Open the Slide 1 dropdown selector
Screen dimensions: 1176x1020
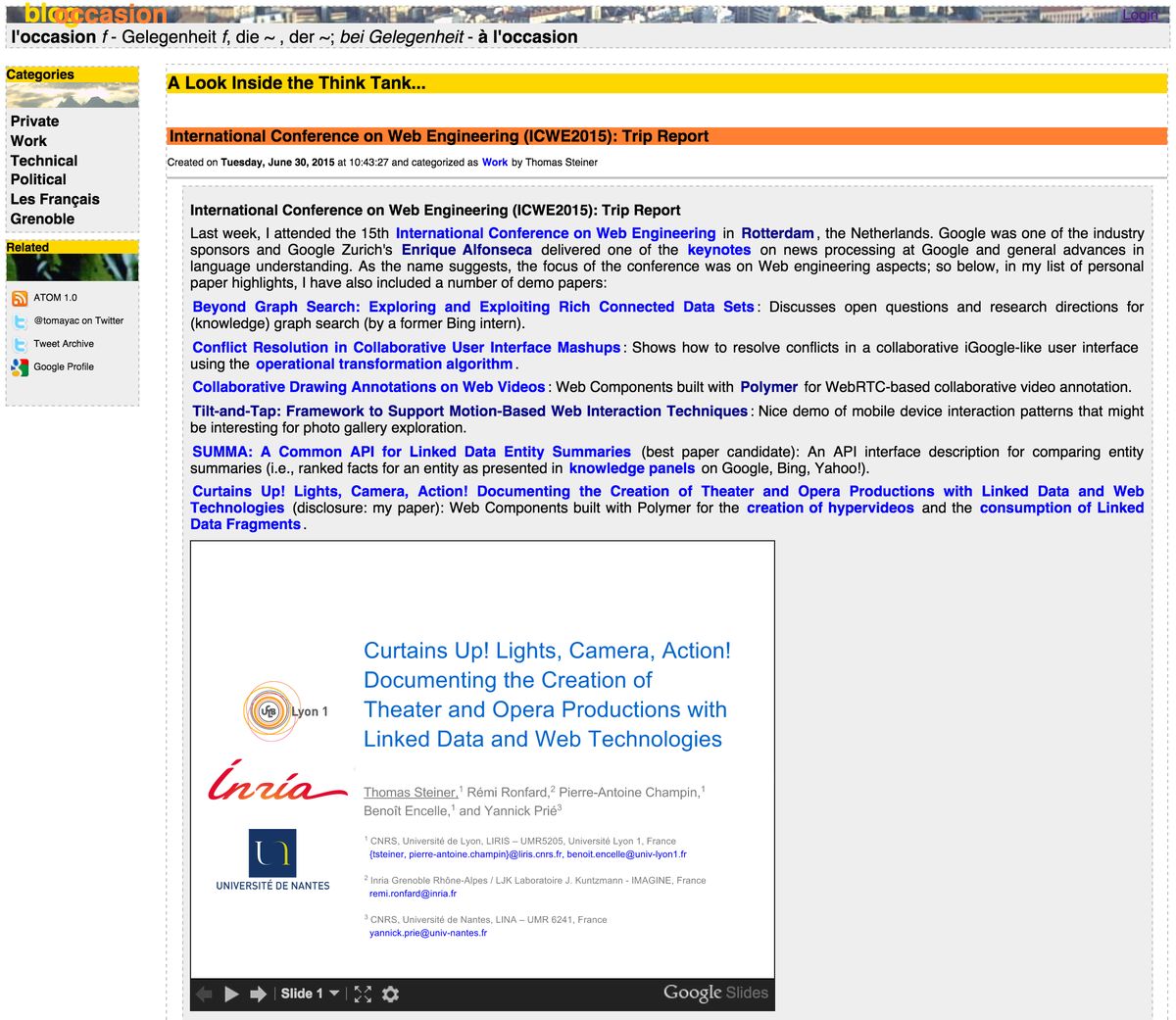(x=310, y=994)
